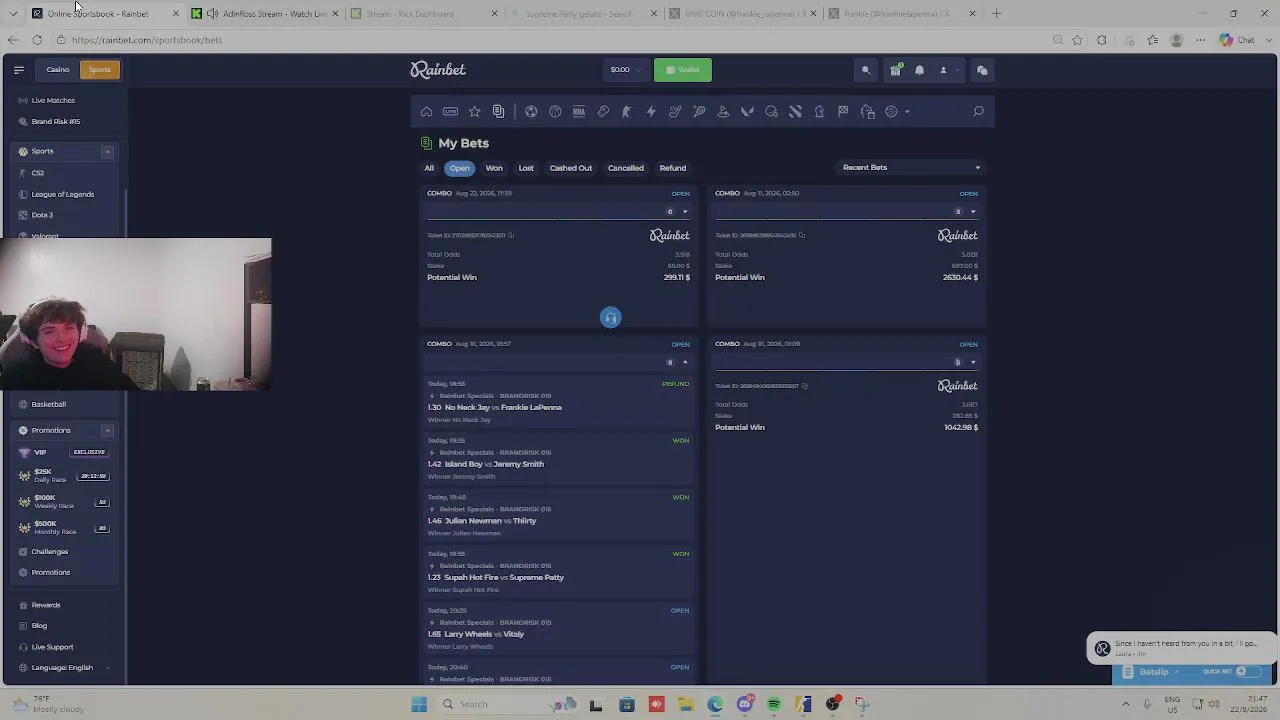Bookmark this page with the star icon
This screenshot has width=1280, height=720.
(x=1078, y=40)
